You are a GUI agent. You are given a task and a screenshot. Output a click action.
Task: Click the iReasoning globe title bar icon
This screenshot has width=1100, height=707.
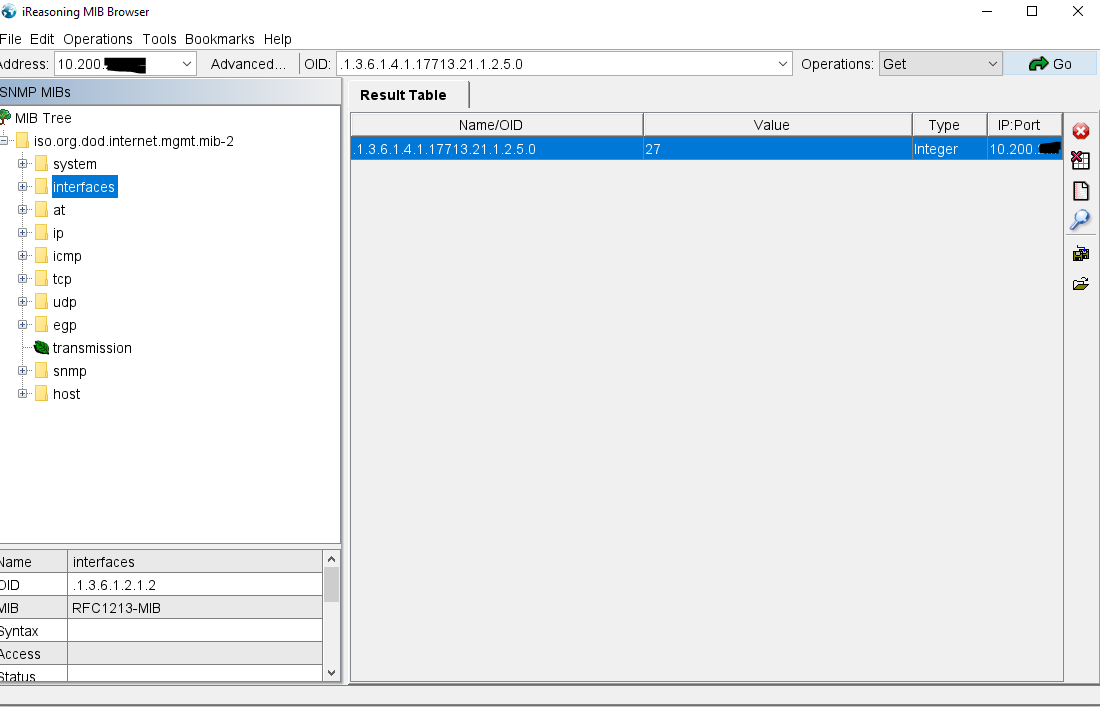click(x=9, y=11)
